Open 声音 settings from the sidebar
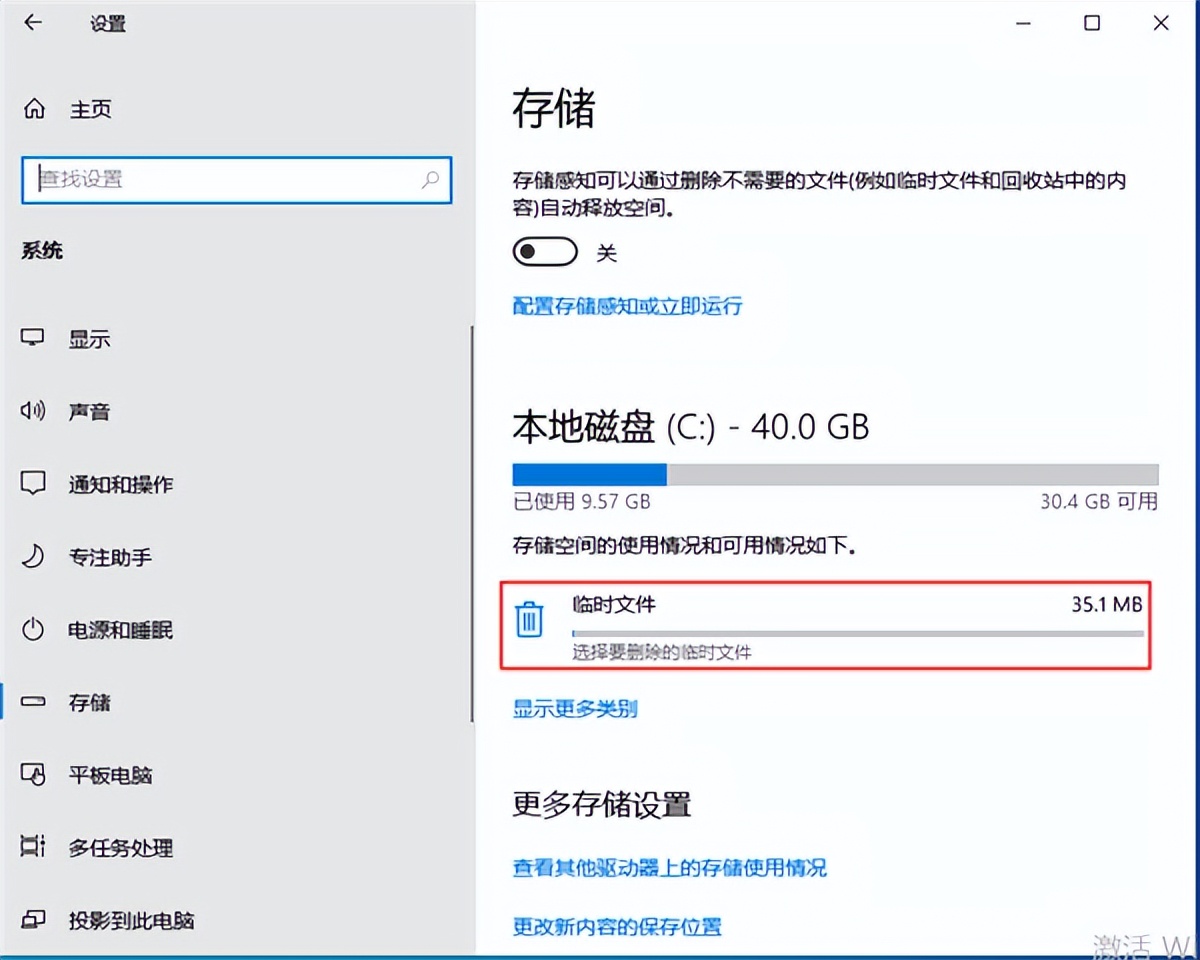 [x=33, y=411]
